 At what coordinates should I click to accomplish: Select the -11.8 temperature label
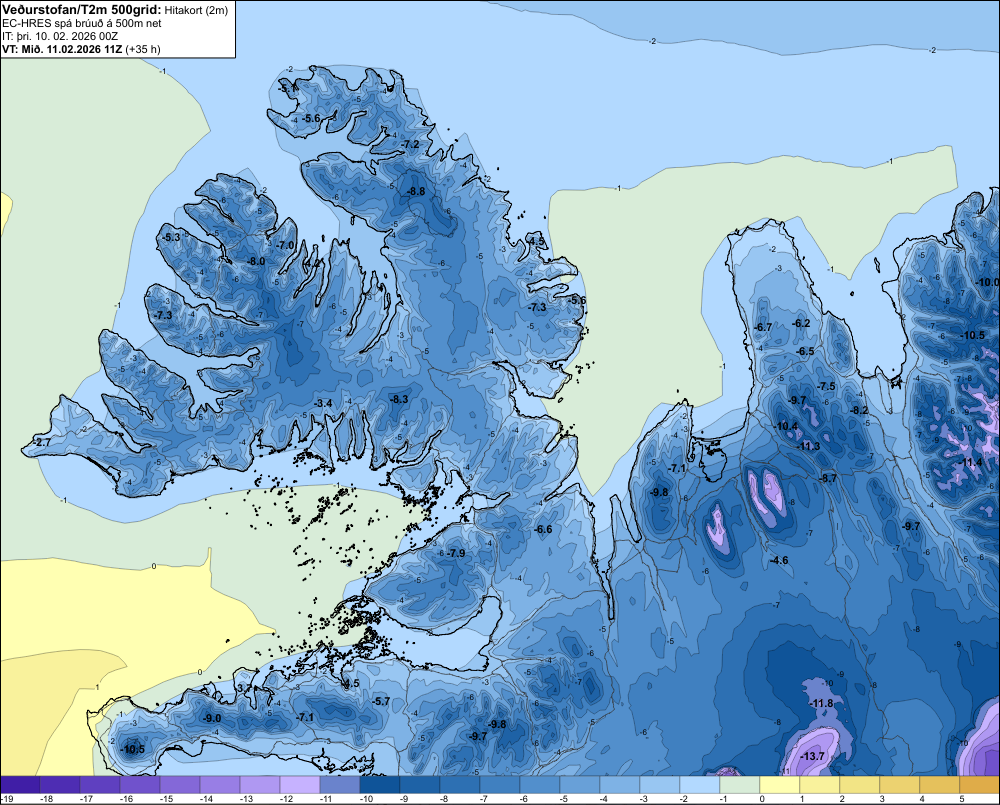click(821, 703)
